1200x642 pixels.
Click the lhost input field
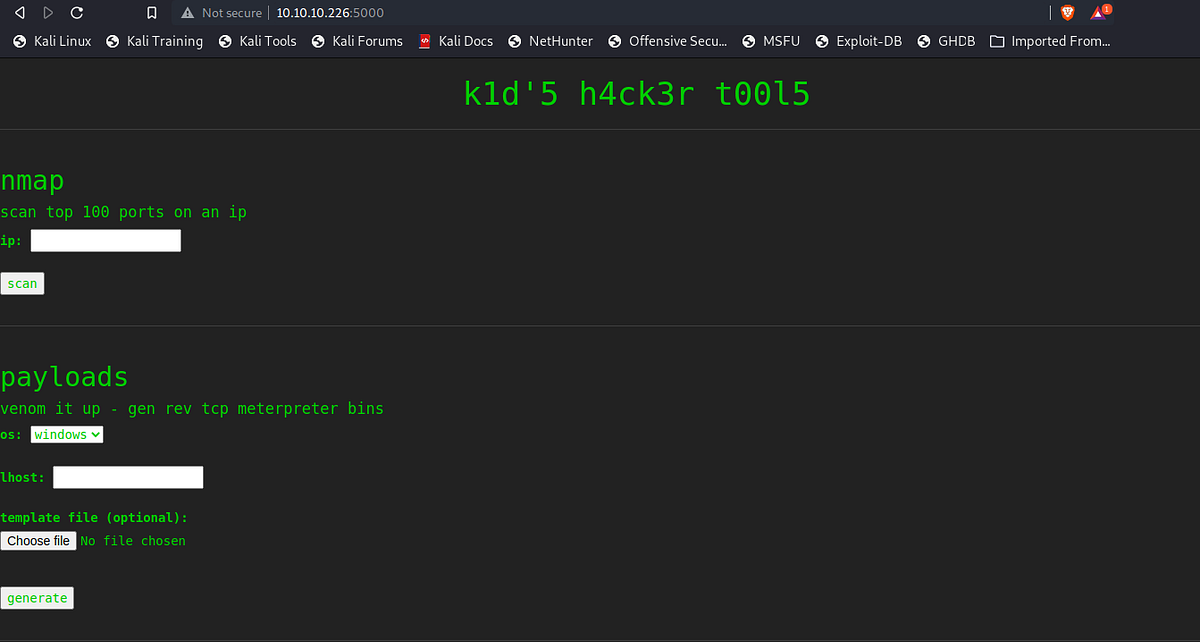[x=127, y=477]
